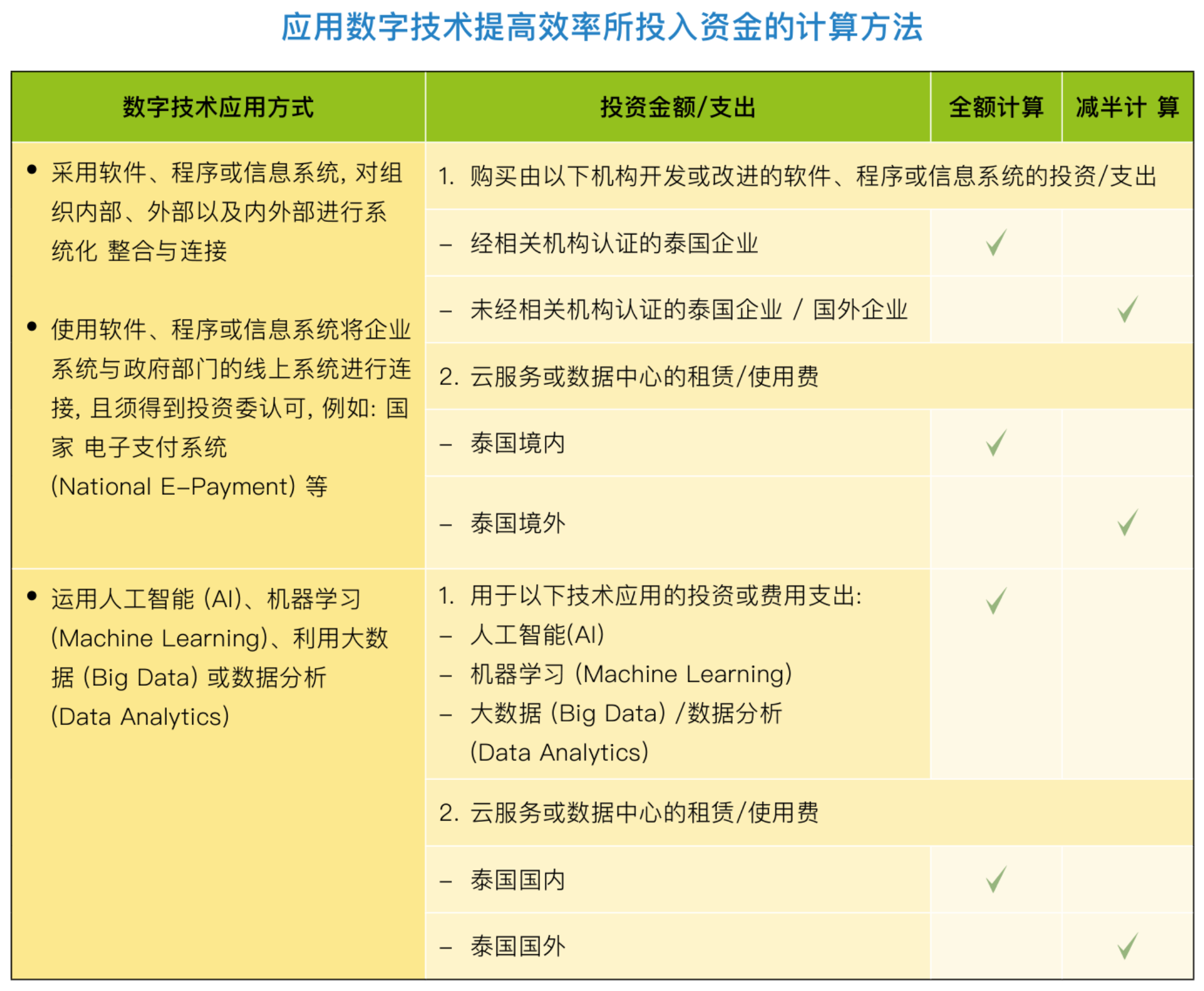Click the checkmark beside 泰国境外

pos(1127,522)
